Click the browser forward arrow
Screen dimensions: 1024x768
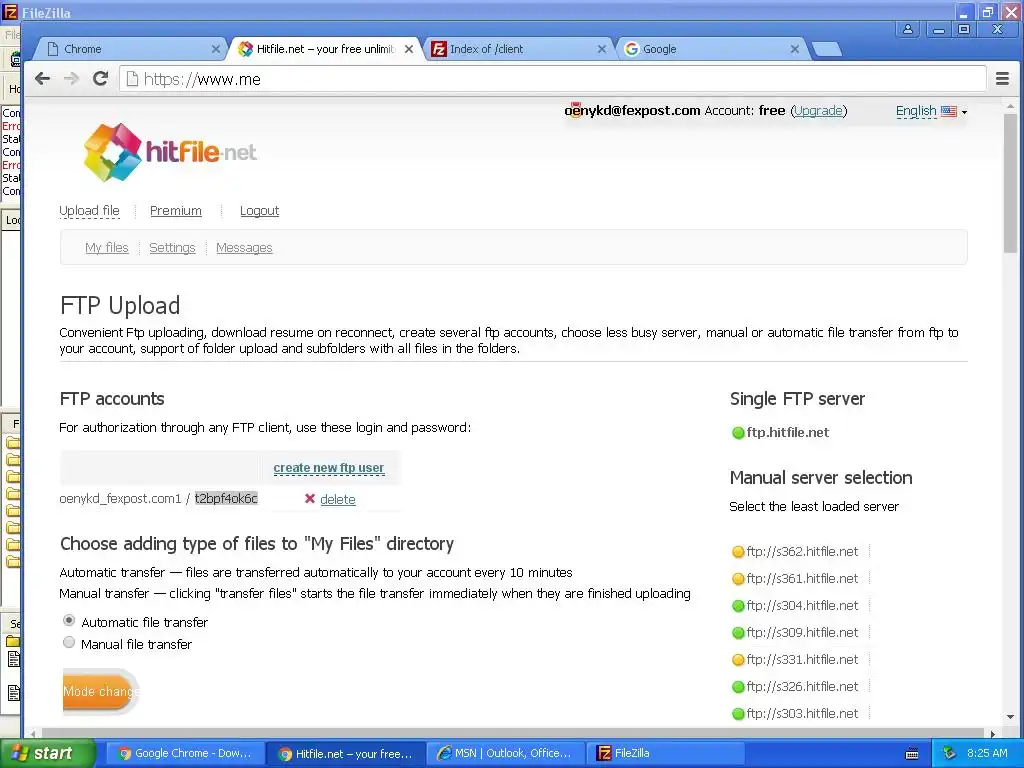pos(71,79)
